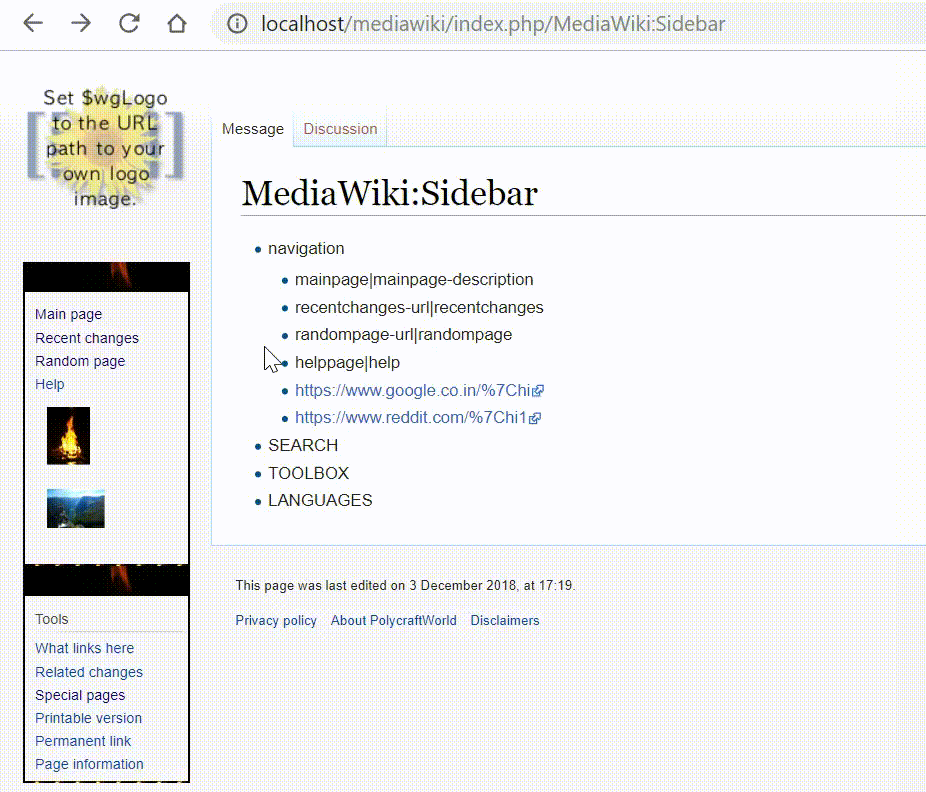Open the Privacy policy footer link
926x792 pixels.
[276, 621]
